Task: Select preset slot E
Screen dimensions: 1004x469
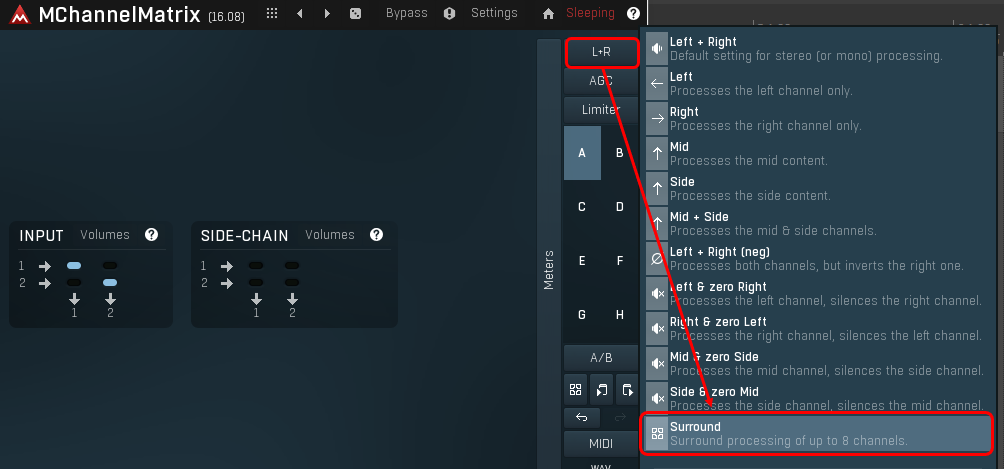Action: point(582,260)
